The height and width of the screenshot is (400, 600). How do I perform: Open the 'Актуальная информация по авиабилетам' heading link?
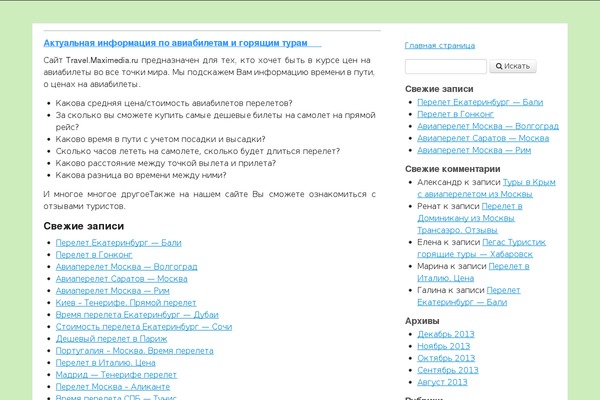[182, 43]
